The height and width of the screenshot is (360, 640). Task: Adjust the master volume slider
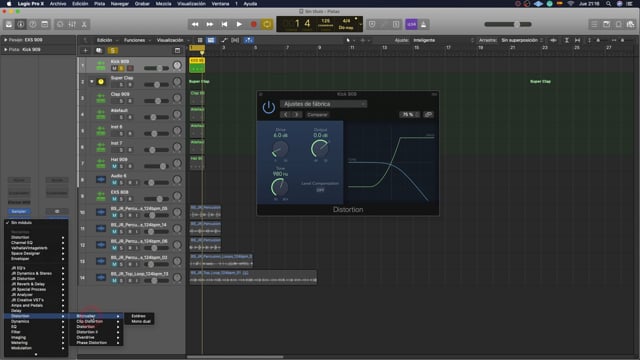(x=508, y=24)
